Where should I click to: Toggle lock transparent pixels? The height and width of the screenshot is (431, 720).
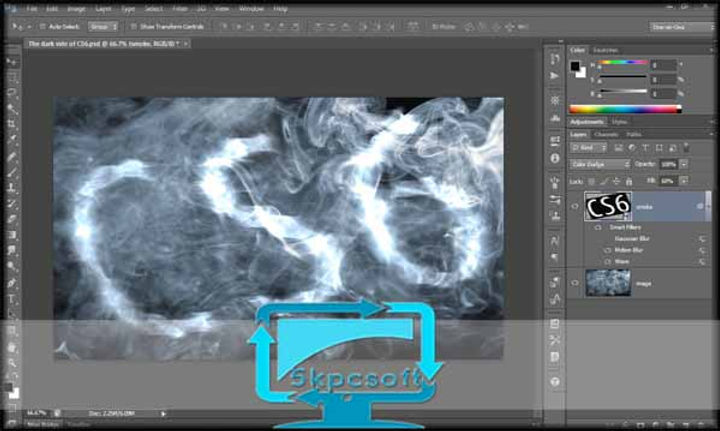tap(591, 181)
